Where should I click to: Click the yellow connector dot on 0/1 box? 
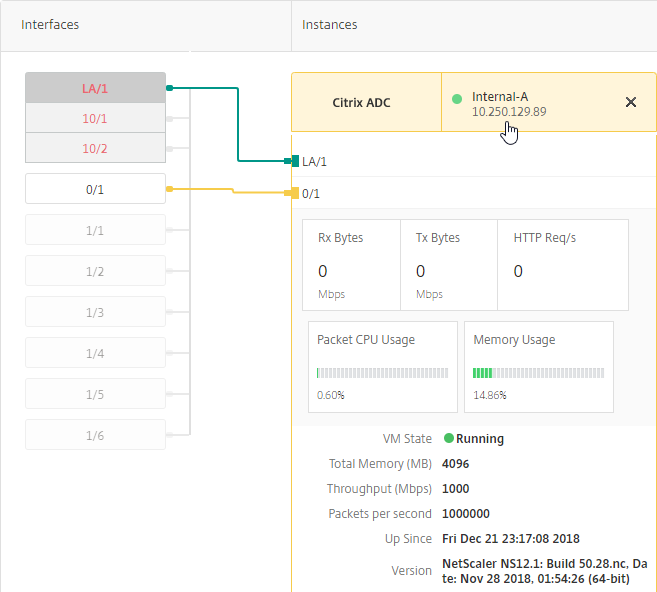169,189
